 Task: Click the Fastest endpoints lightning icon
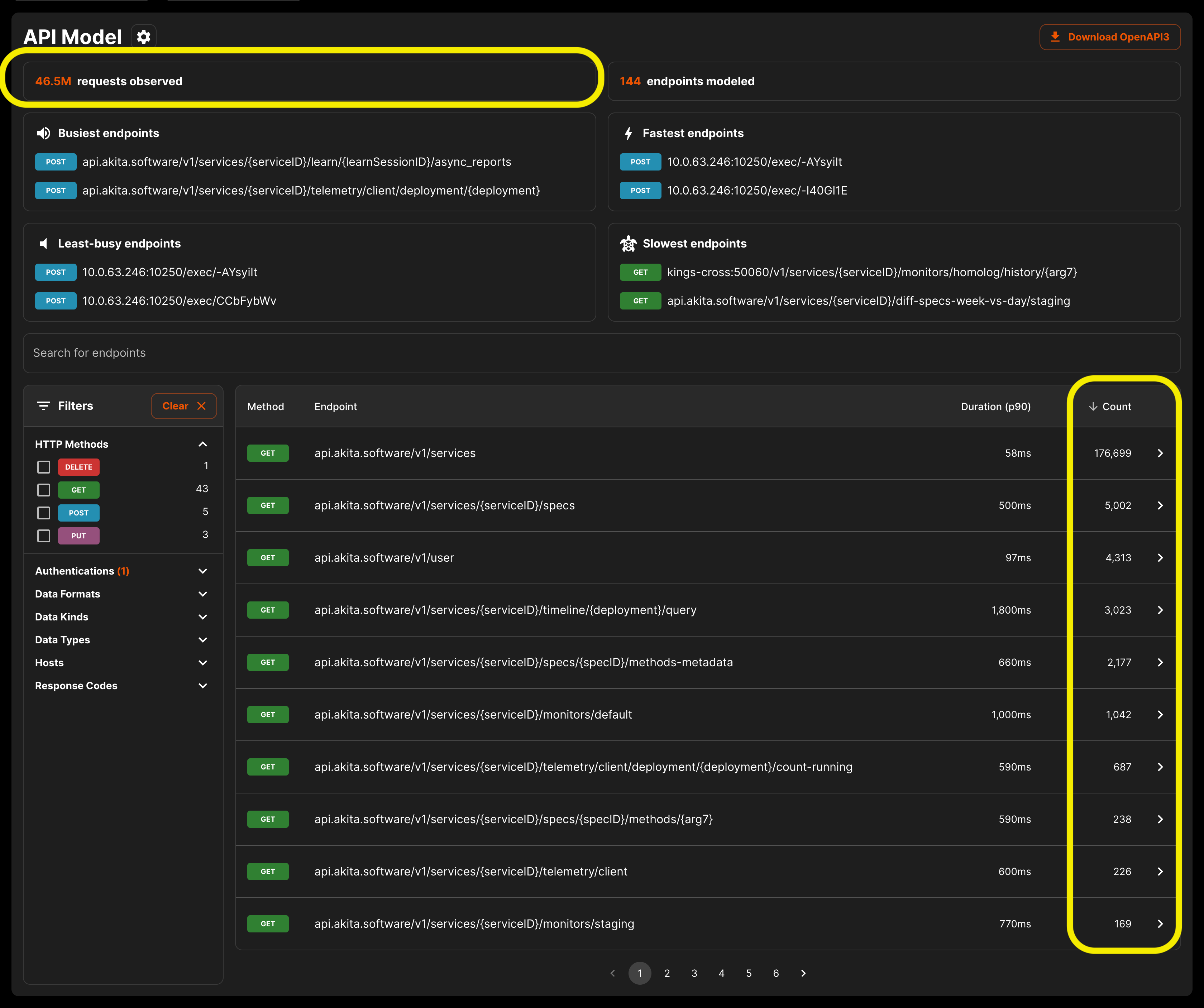(x=629, y=134)
